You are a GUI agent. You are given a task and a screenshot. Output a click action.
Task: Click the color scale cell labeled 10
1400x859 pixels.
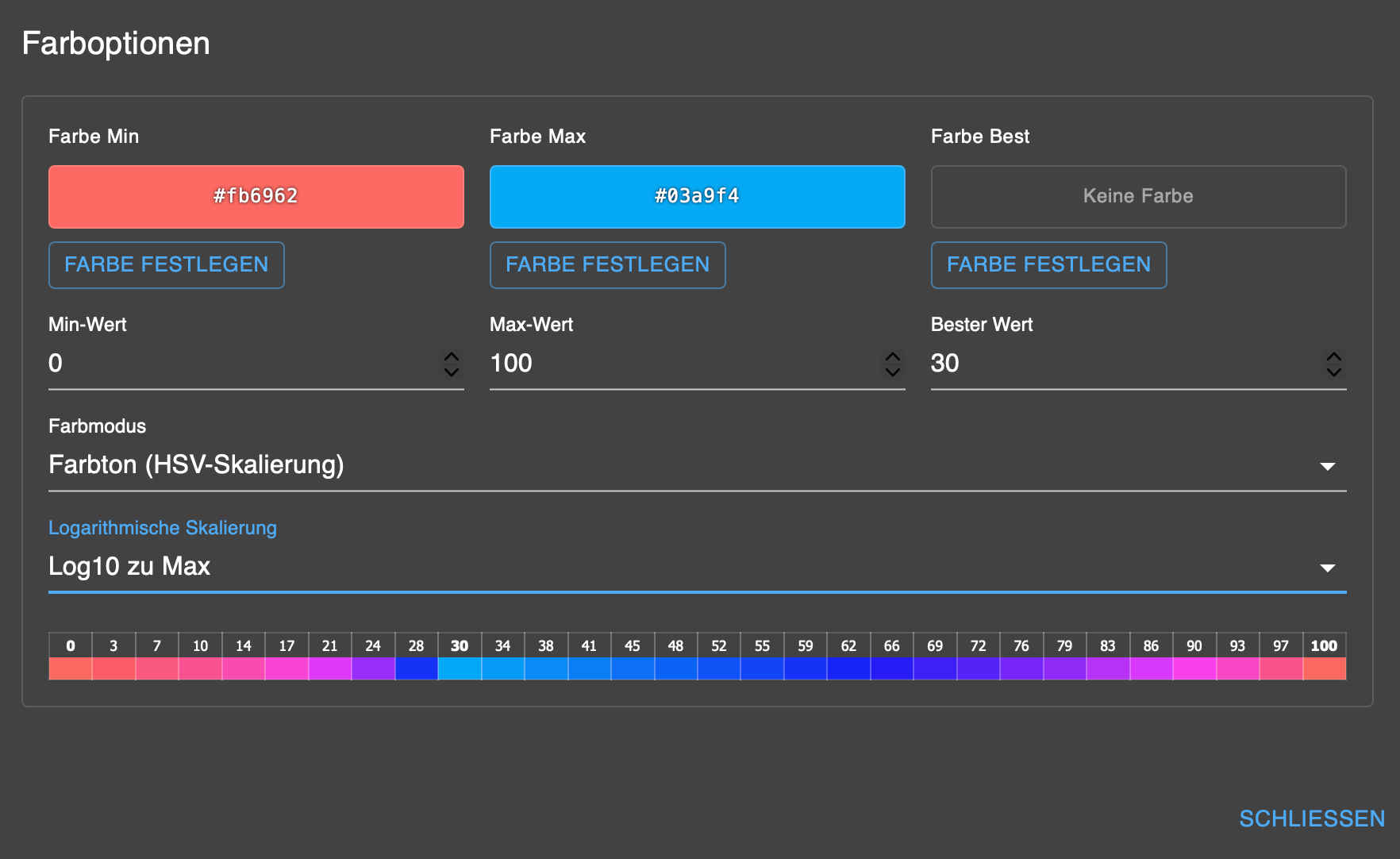pos(200,657)
